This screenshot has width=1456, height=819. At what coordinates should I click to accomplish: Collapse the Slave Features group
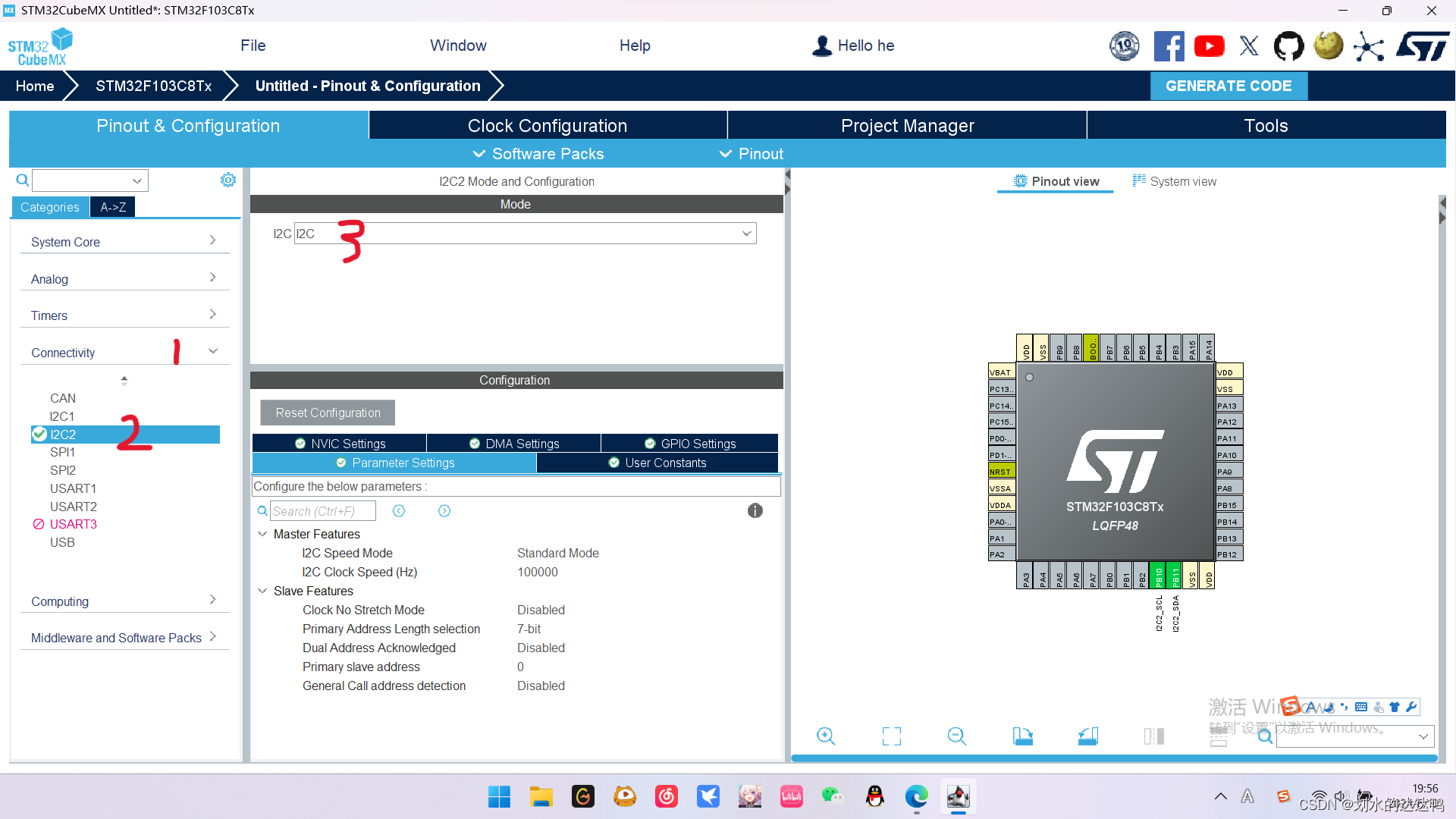pos(262,591)
